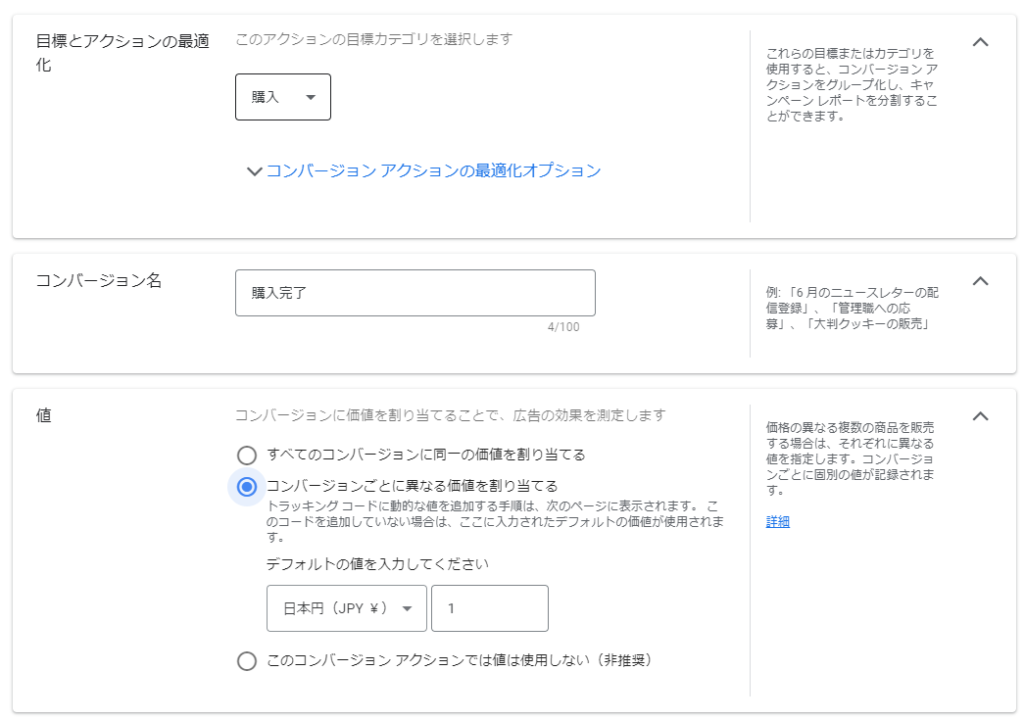
Task: Collapse the 値 section using its chevron
Action: 981,416
